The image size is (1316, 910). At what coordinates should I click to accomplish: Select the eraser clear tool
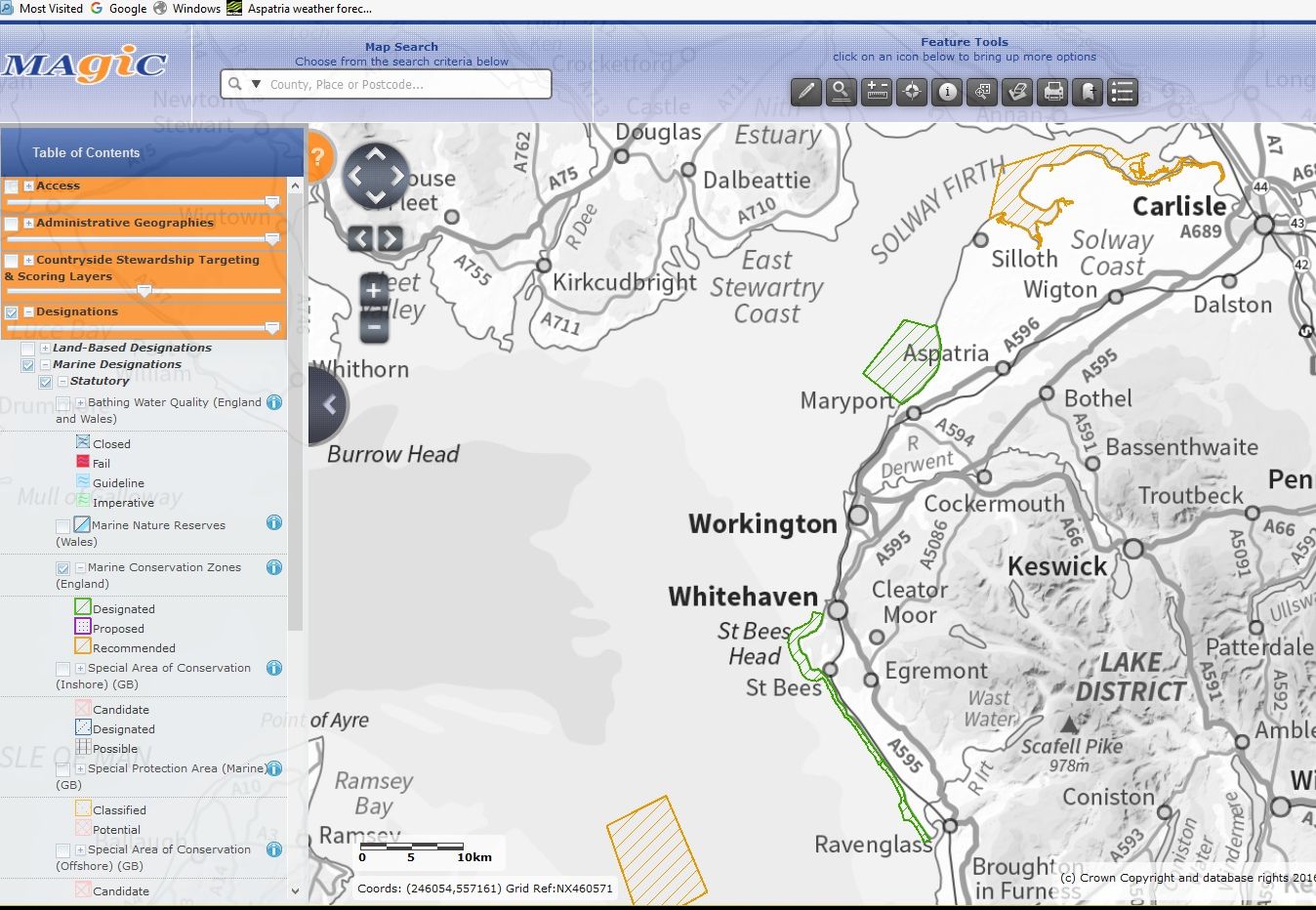[x=1017, y=92]
